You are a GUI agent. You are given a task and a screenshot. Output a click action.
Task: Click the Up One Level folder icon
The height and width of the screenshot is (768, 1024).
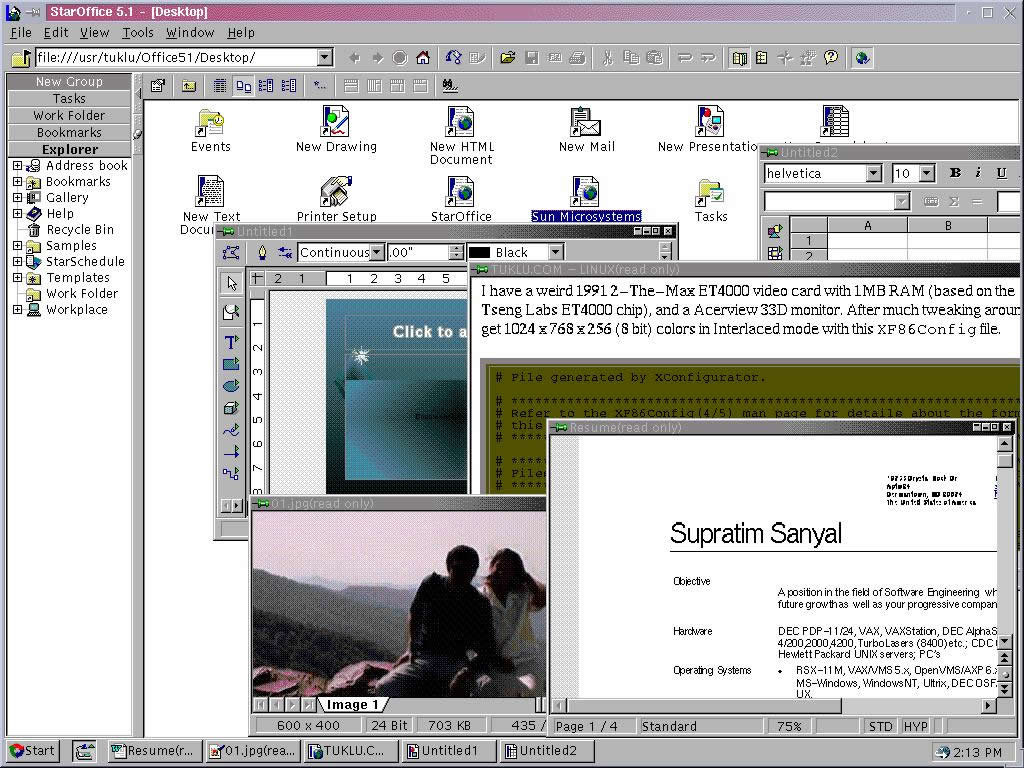[x=189, y=86]
